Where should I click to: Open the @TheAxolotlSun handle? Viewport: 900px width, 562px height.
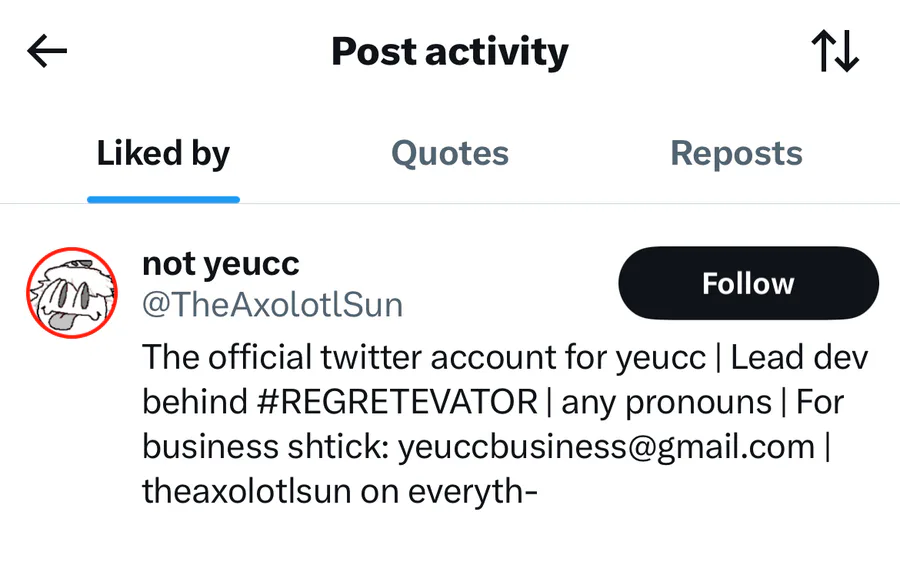[272, 305]
